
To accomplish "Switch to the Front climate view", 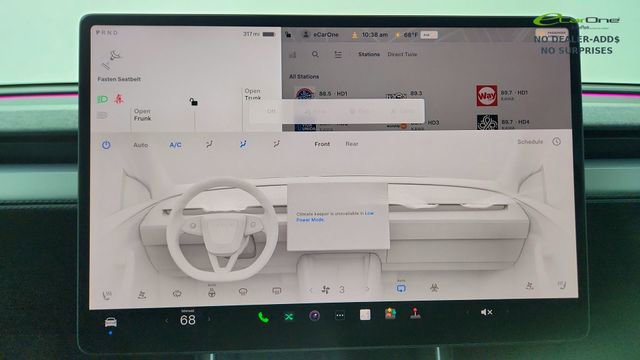I will click(x=322, y=144).
